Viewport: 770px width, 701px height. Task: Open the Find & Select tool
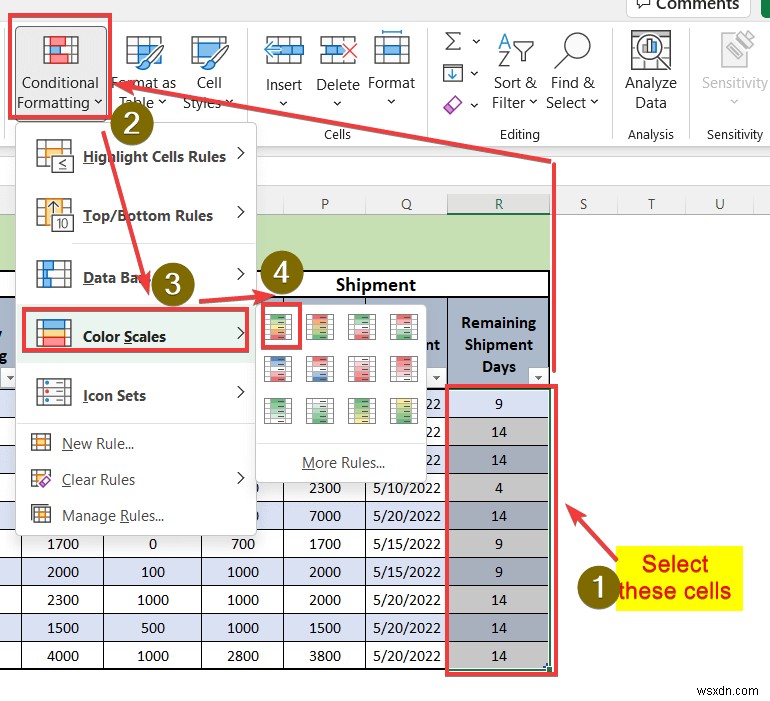tap(572, 71)
